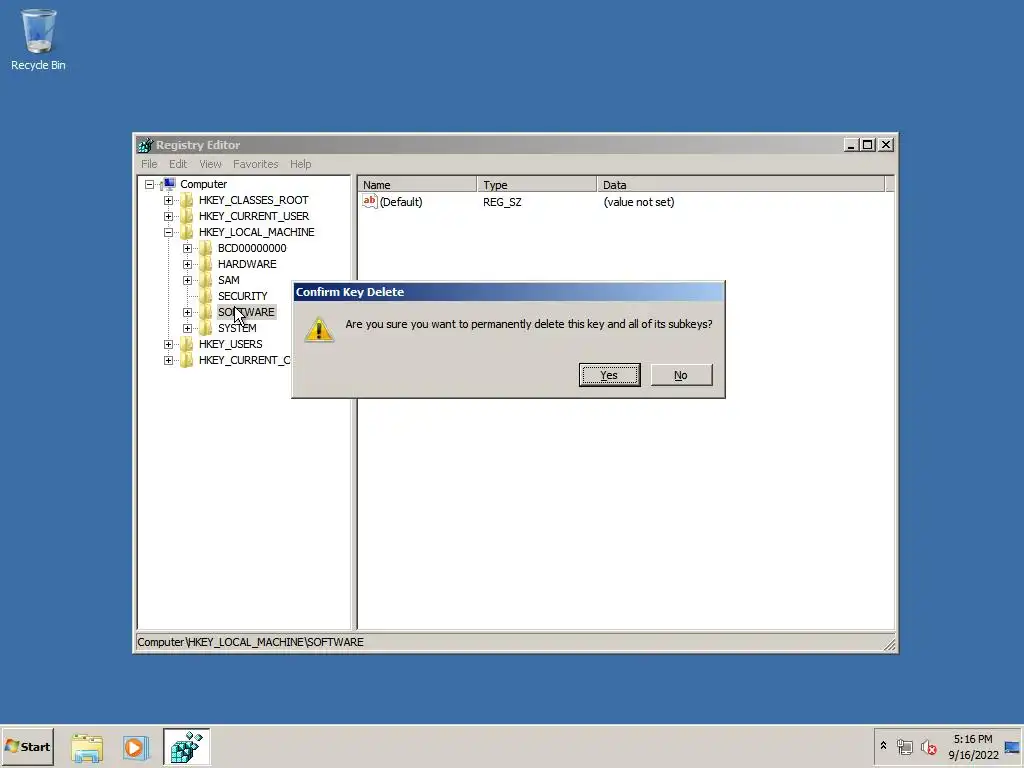
Task: Open Windows Explorer from the taskbar
Action: (x=87, y=747)
